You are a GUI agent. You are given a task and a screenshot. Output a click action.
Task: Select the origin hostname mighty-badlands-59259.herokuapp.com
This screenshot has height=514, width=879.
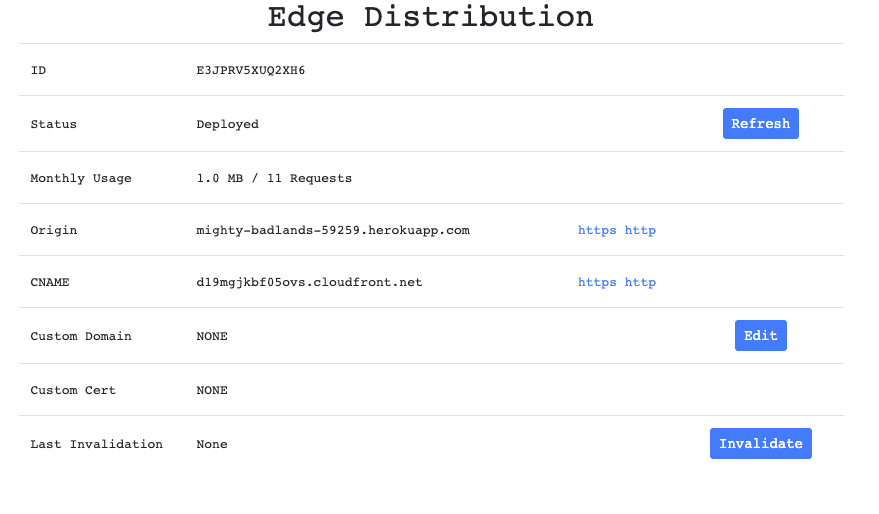click(x=332, y=230)
